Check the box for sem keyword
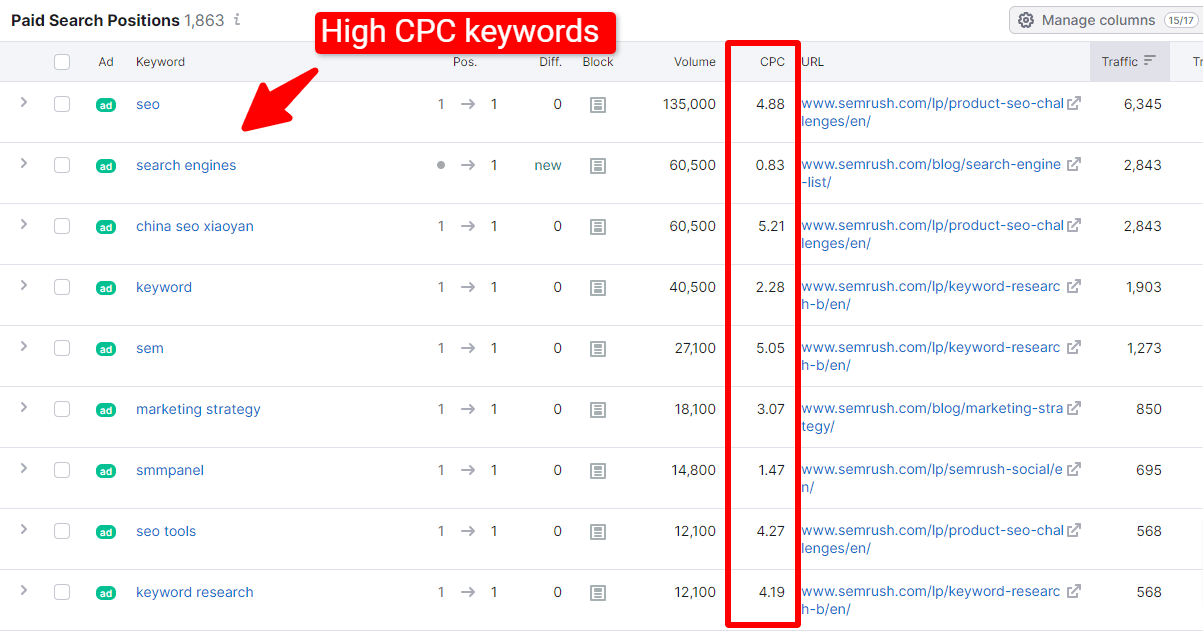Viewport: 1203px width, 633px height. coord(62,348)
